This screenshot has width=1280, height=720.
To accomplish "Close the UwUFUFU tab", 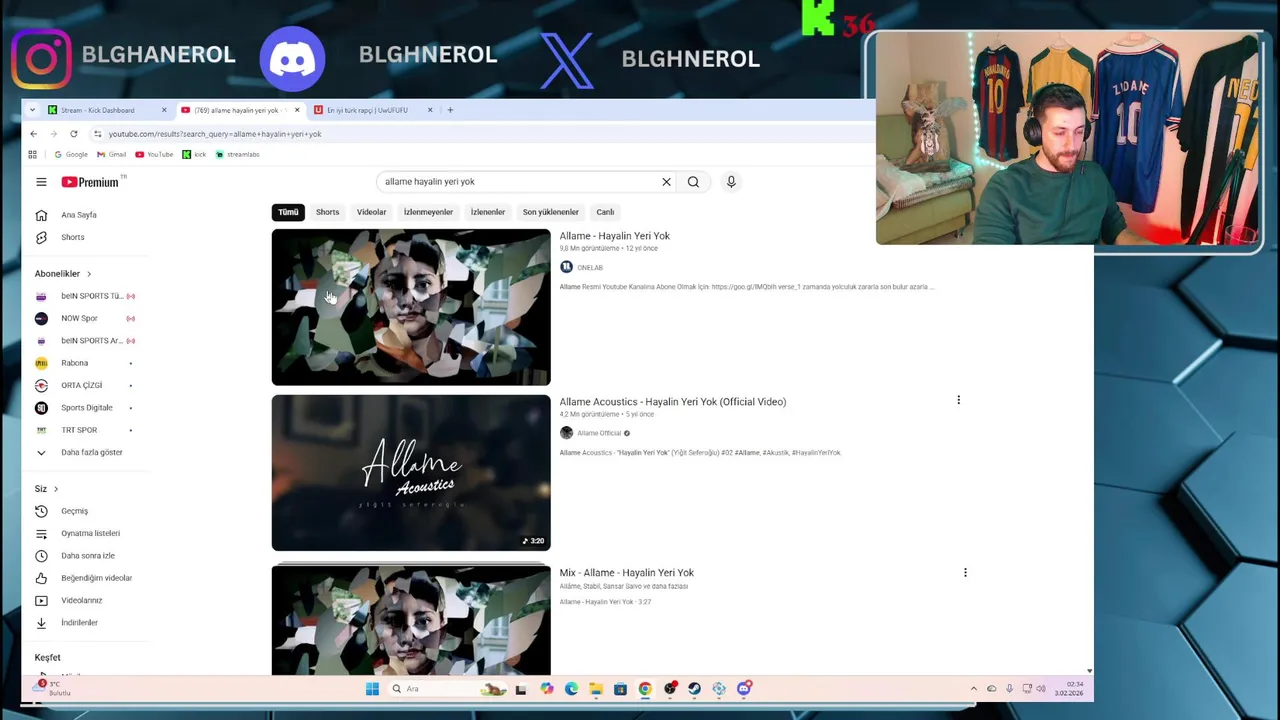I will 430,110.
